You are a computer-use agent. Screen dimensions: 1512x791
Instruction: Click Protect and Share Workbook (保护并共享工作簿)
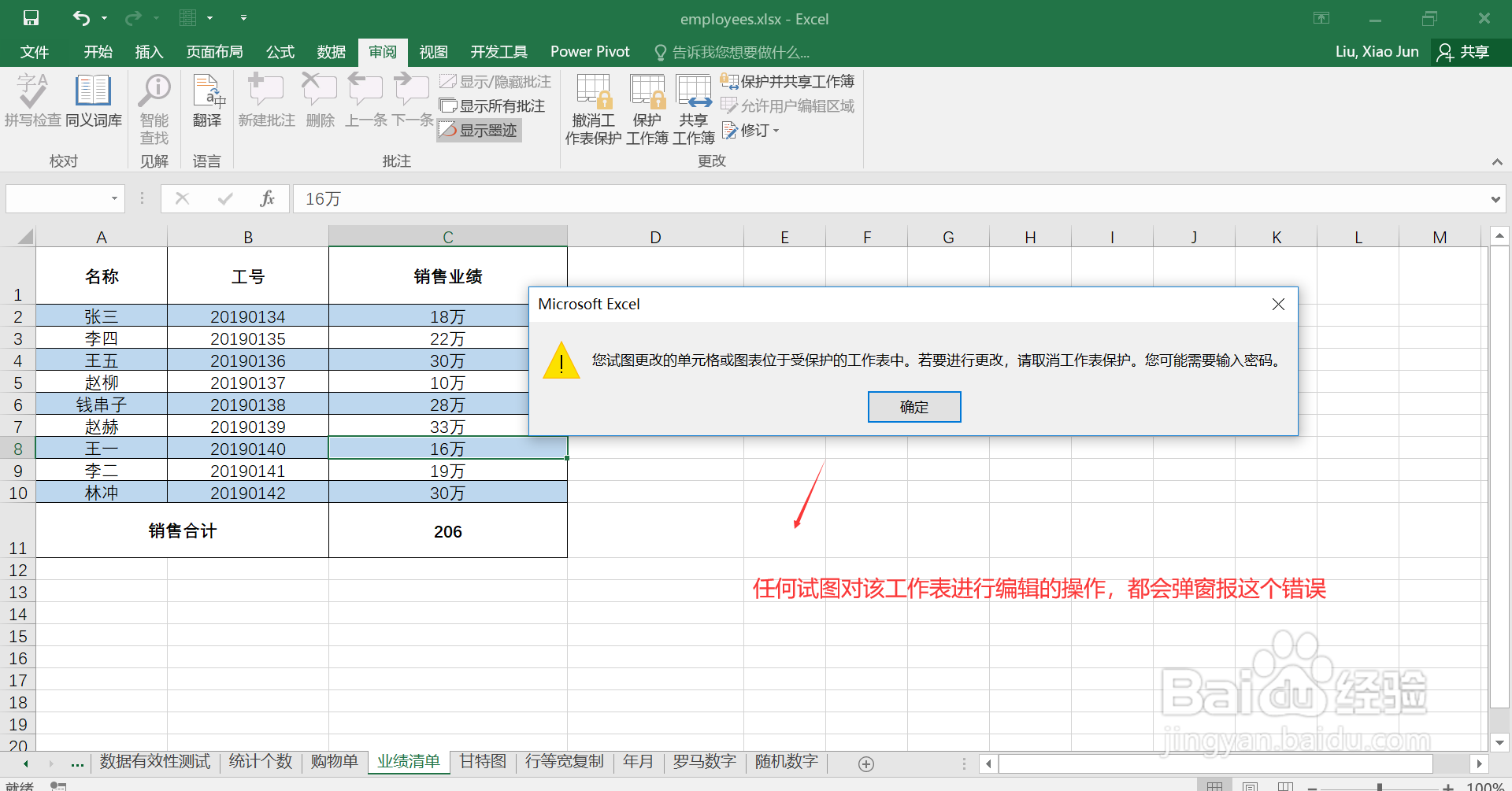(x=787, y=82)
